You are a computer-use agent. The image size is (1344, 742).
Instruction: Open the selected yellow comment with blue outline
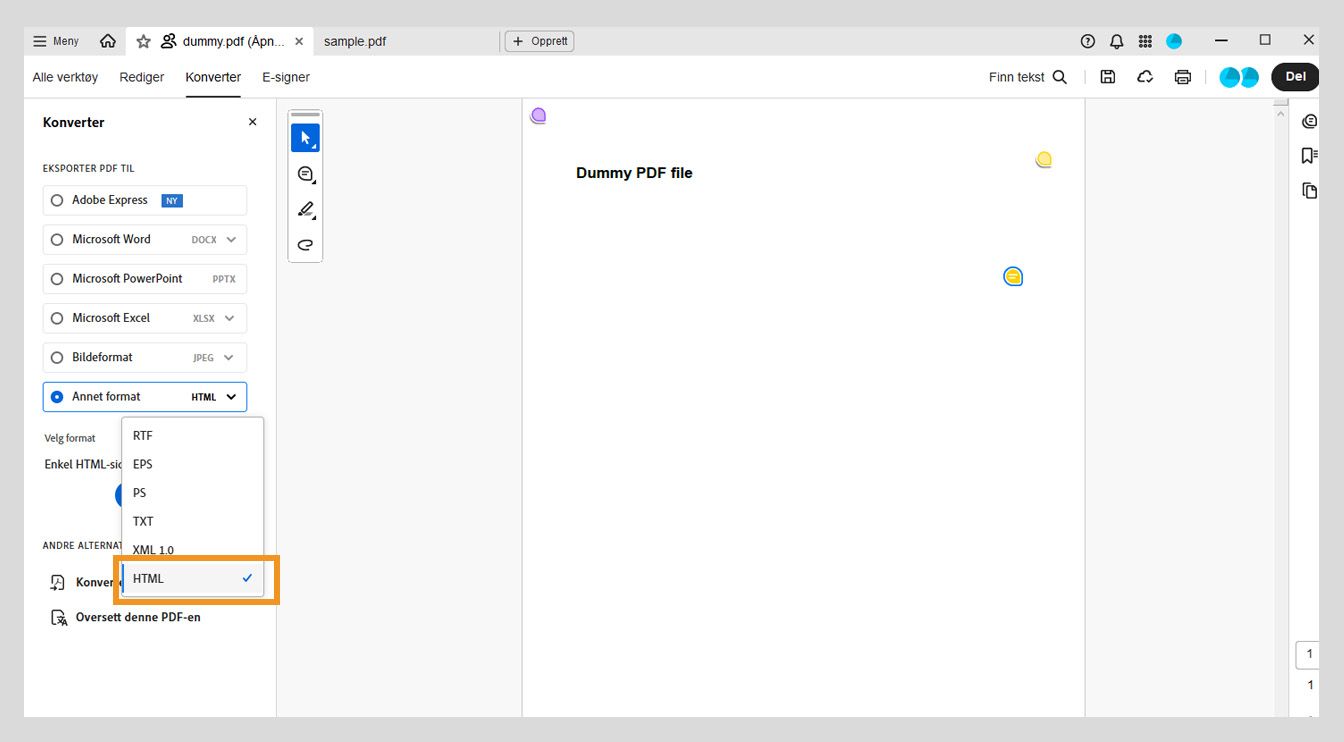[1013, 276]
